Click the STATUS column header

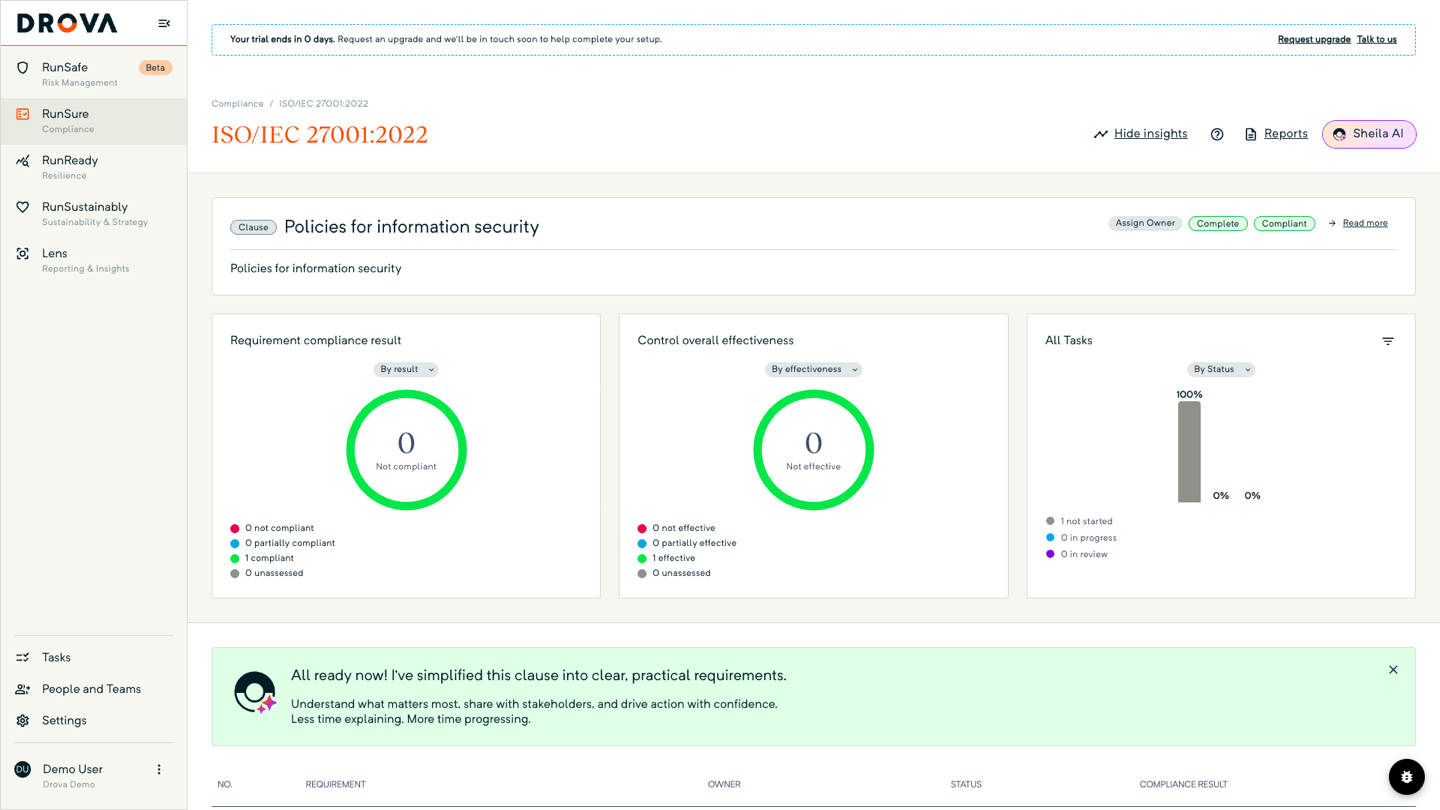966,785
